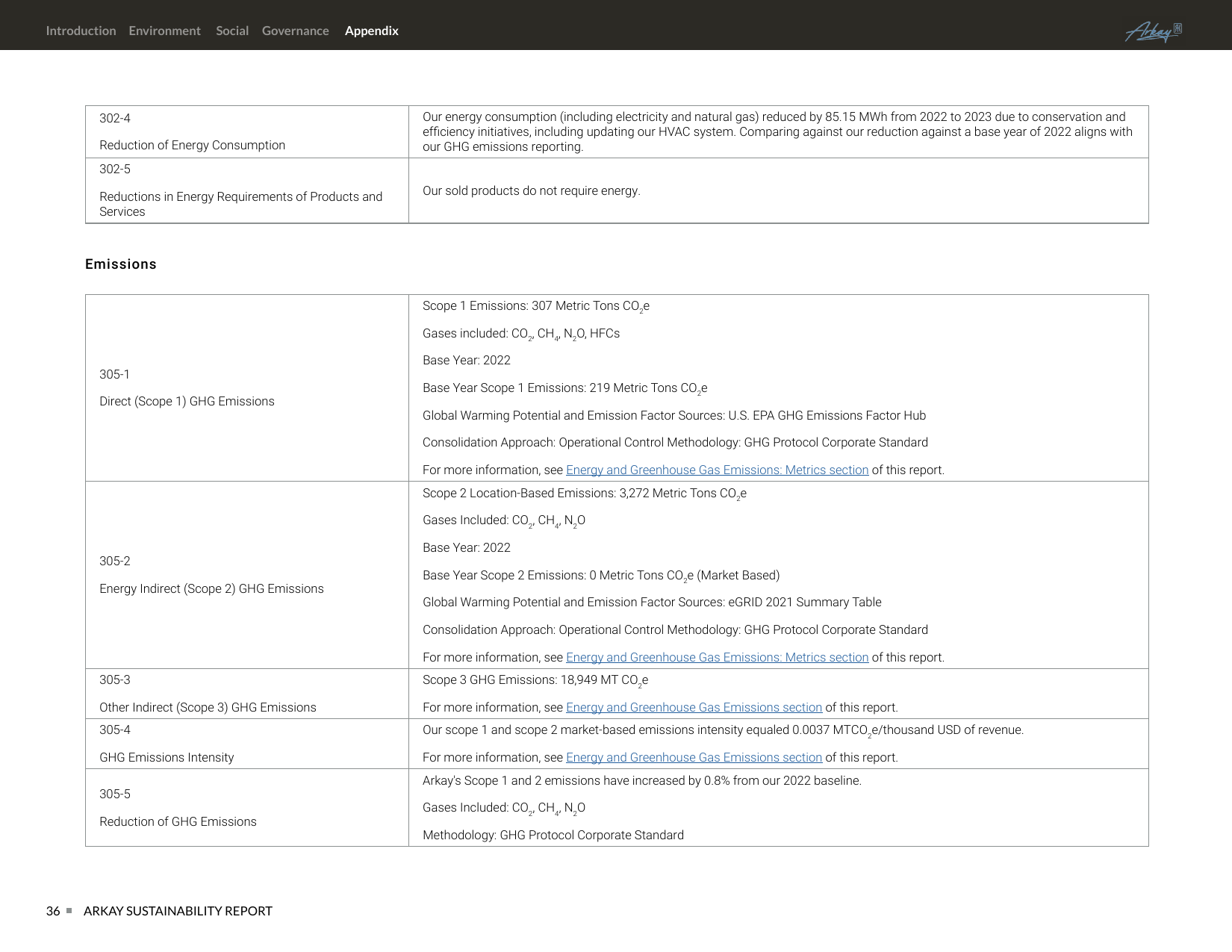The image size is (1232, 952).
Task: Click 'GHG Emissions Intensity' label
Action: (167, 757)
